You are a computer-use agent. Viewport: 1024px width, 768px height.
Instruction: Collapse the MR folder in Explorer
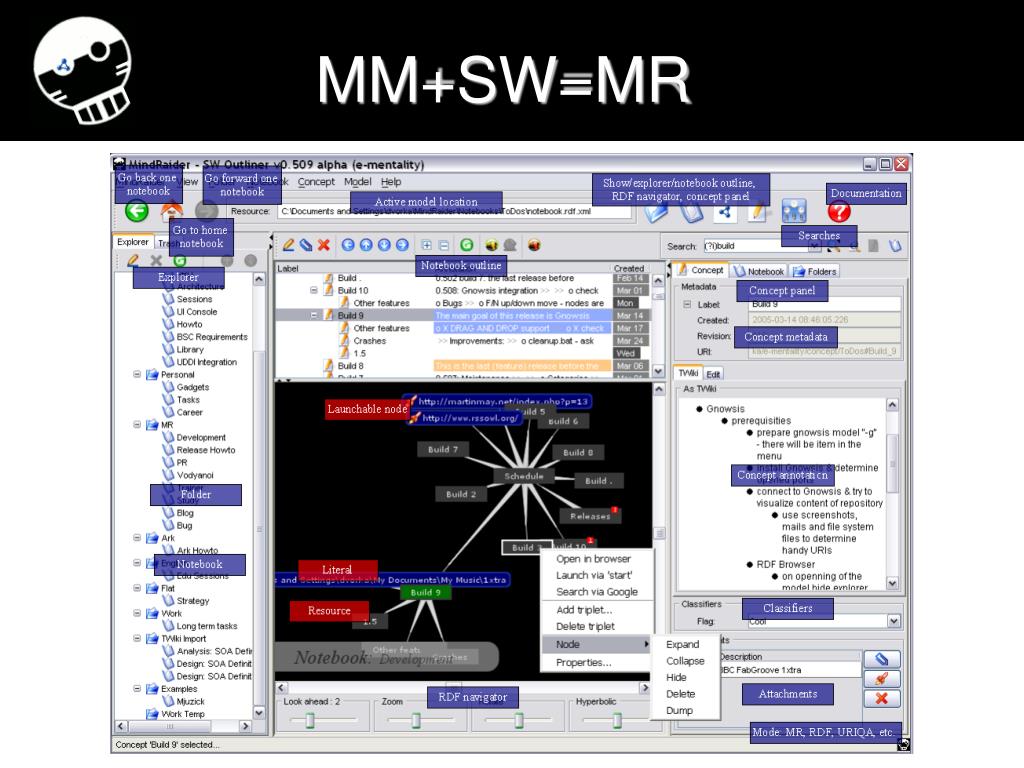(137, 424)
